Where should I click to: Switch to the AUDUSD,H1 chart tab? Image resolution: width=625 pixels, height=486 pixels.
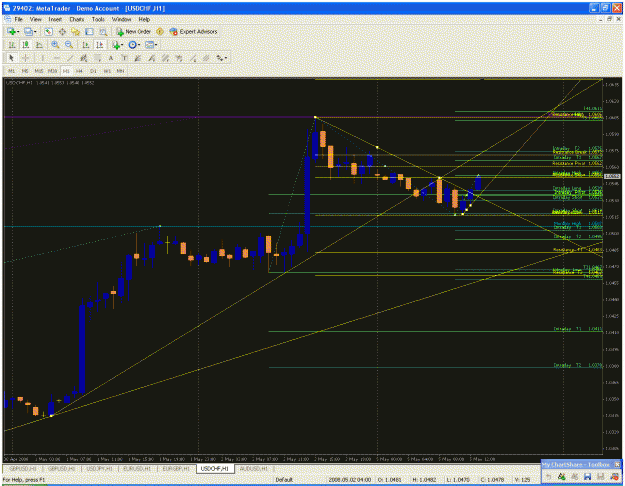pos(254,469)
